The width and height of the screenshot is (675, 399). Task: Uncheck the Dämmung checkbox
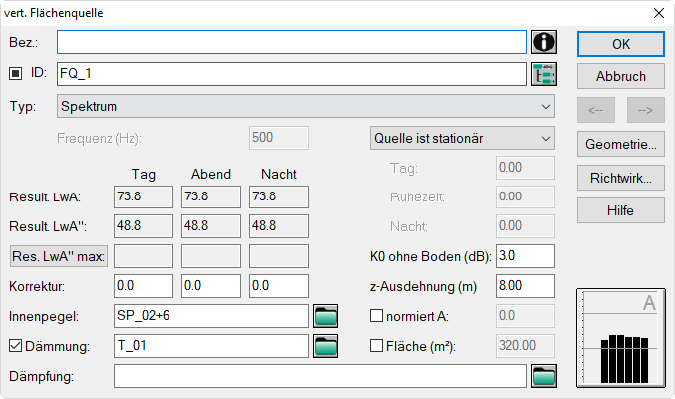pyautogui.click(x=15, y=346)
